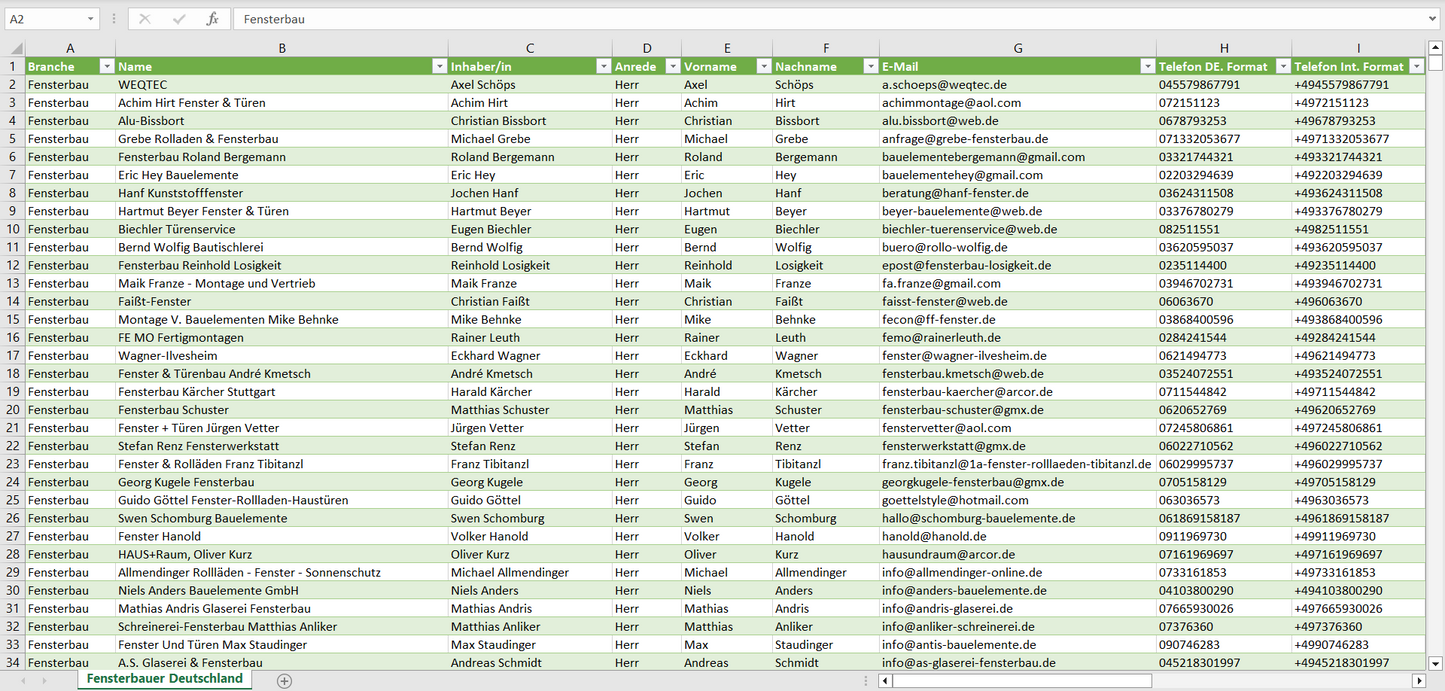Click the Insert Function fx icon
Viewport: 1445px width, 691px height.
212,19
